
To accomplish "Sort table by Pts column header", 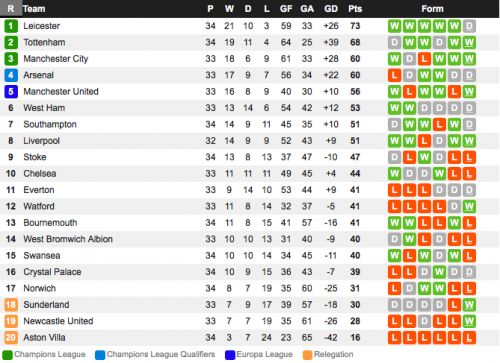I will point(355,9).
